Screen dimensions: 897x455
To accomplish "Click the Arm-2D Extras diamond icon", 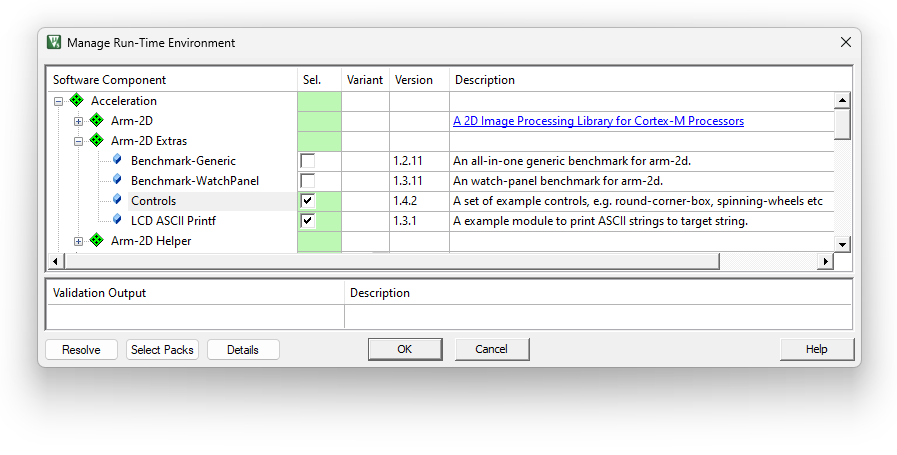I will point(97,141).
